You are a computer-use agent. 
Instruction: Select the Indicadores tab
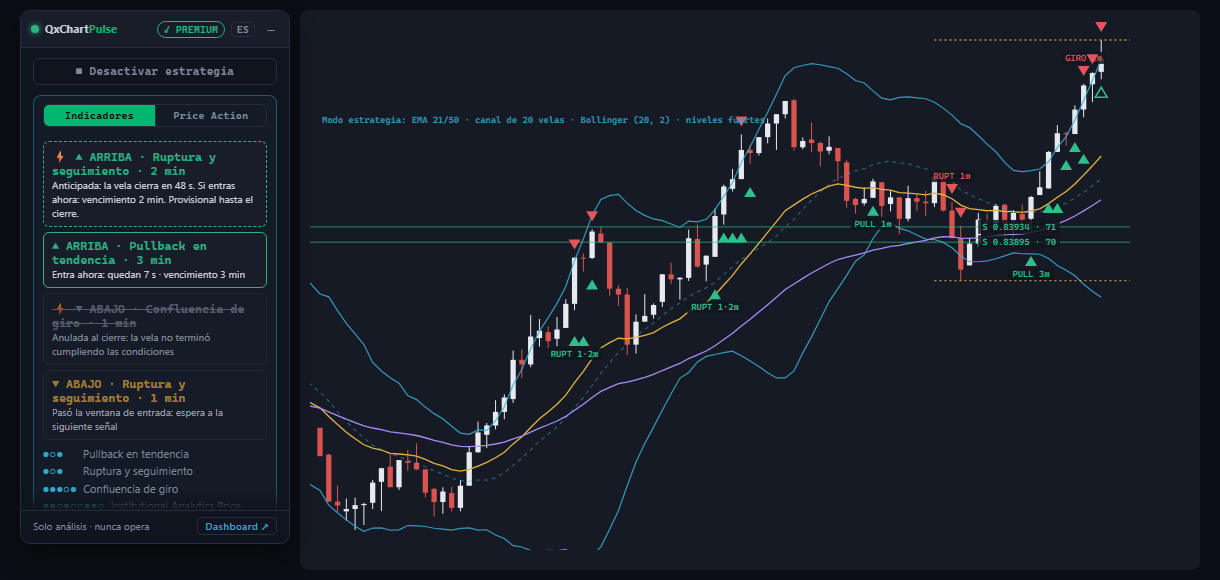[99, 116]
